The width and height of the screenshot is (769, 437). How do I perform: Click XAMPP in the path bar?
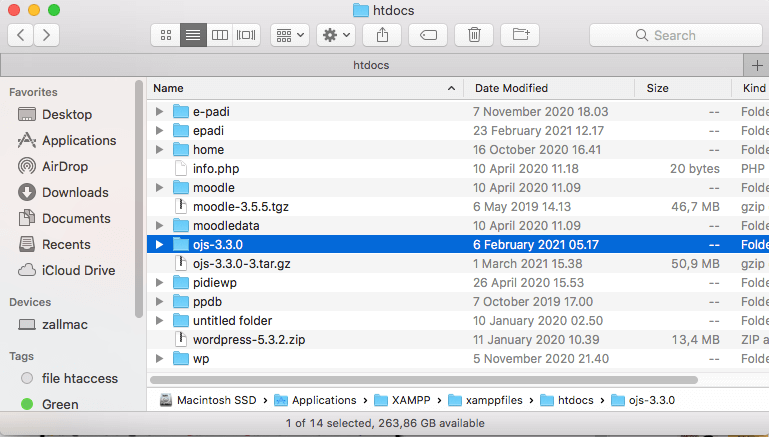coord(403,400)
